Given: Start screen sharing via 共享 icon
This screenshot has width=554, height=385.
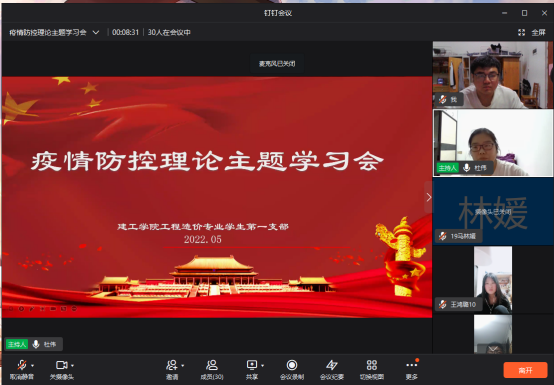Looking at the screenshot, I should [252, 365].
